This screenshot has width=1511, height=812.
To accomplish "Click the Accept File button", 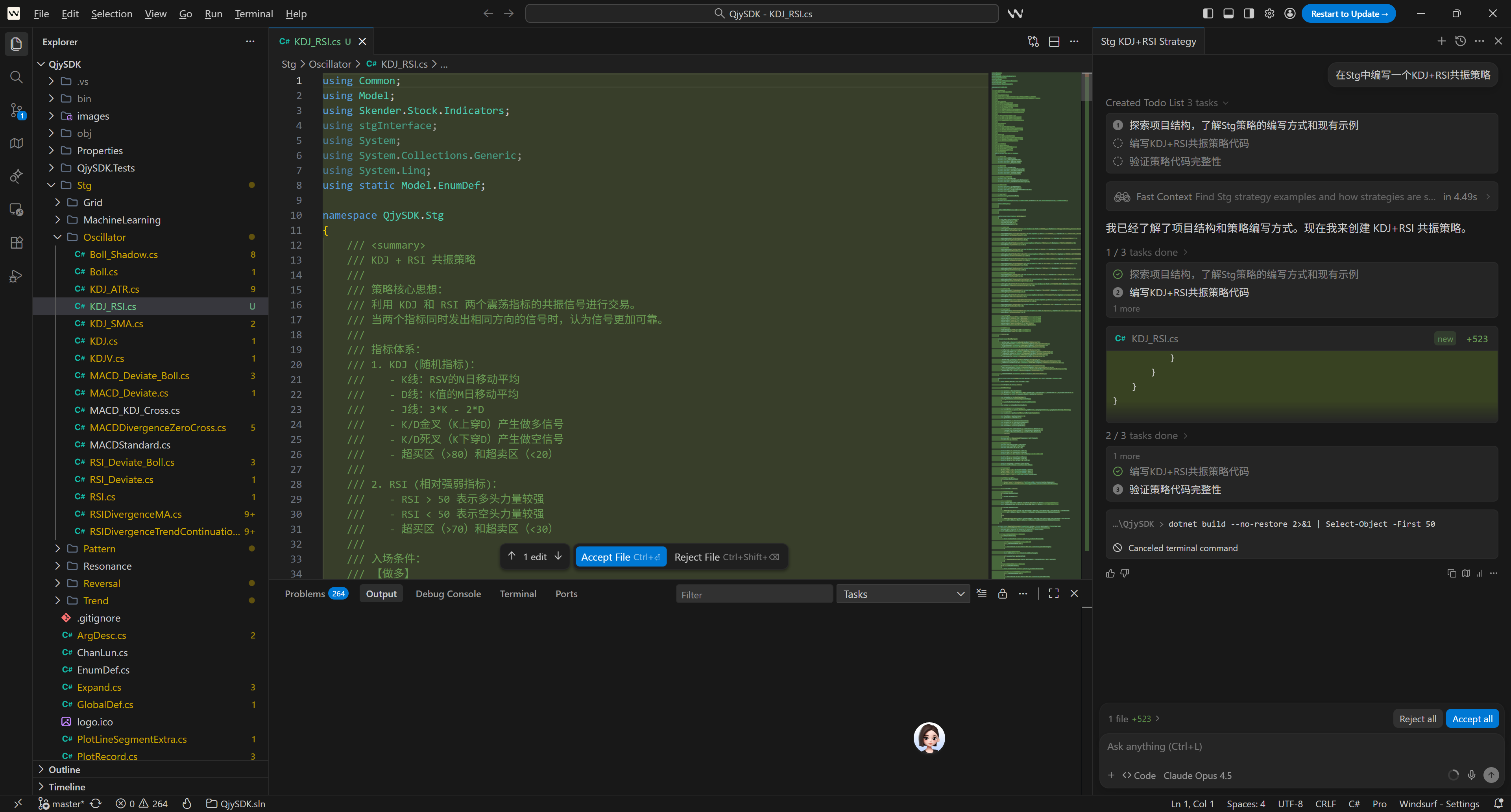I will (x=620, y=557).
